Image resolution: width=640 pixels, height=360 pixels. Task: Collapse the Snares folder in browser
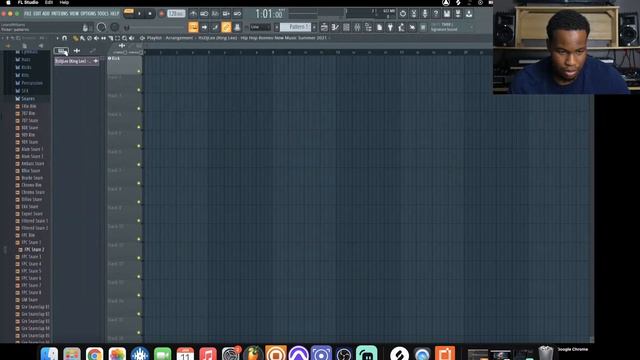(28, 98)
